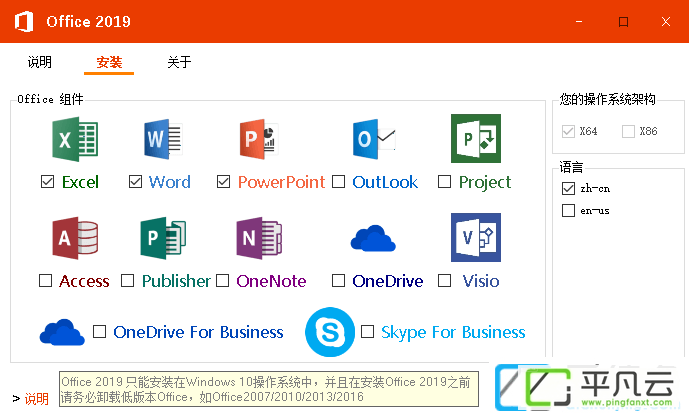Select the 安装 tab

[x=109, y=62]
